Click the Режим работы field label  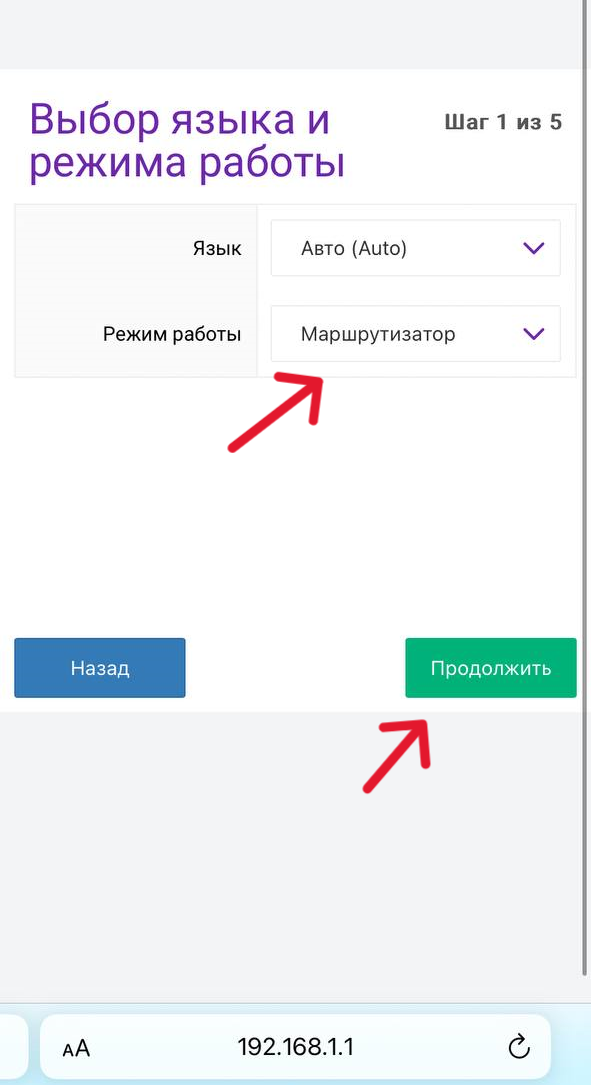(x=172, y=335)
